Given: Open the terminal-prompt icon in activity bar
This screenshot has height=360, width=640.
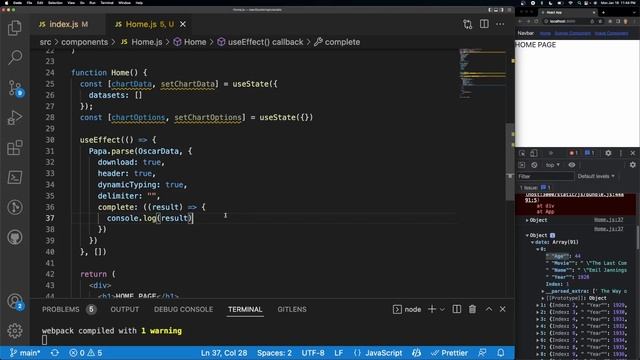Looking at the screenshot, I should click(15, 178).
